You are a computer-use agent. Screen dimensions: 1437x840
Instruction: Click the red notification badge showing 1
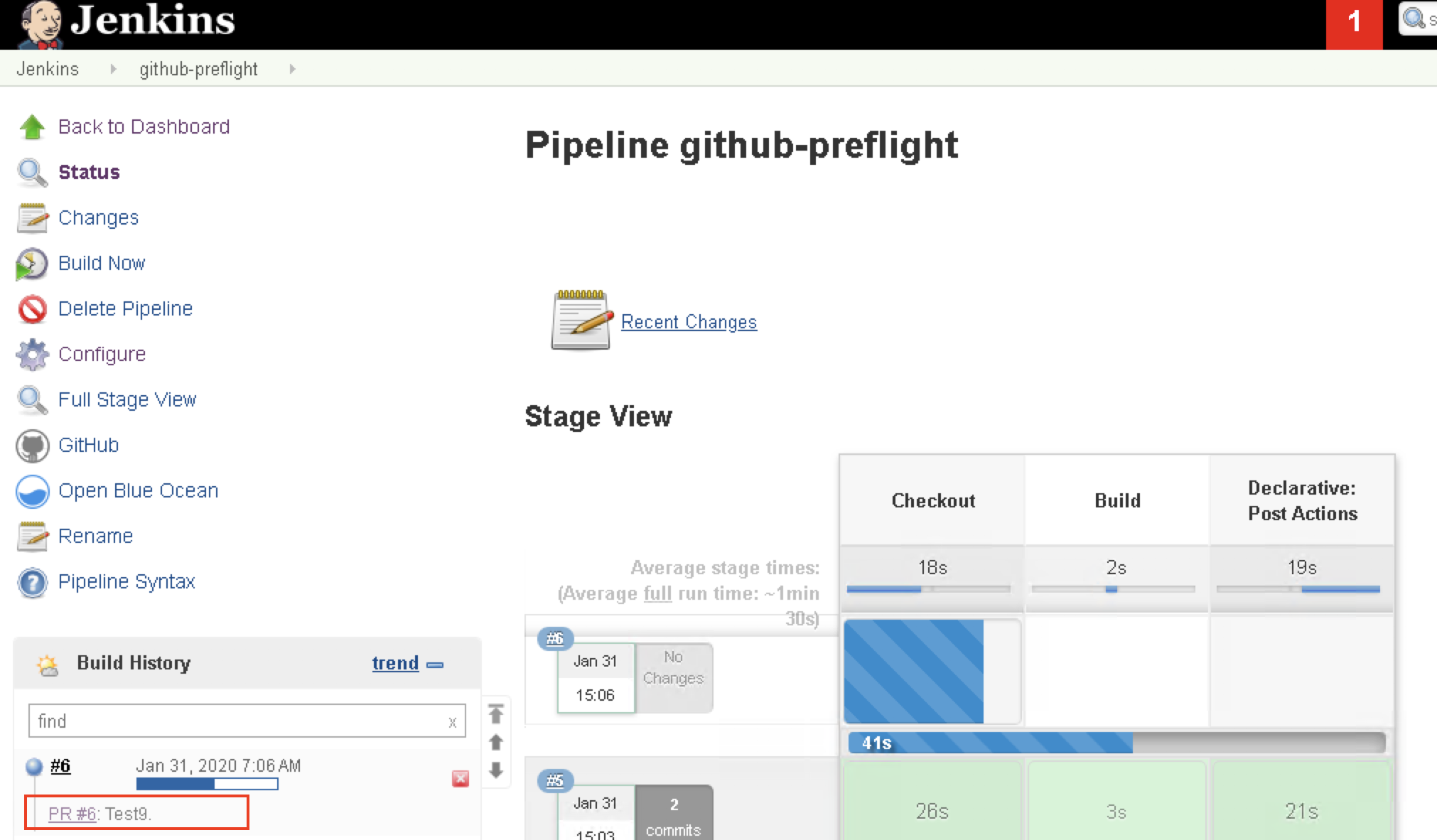pyautogui.click(x=1354, y=23)
